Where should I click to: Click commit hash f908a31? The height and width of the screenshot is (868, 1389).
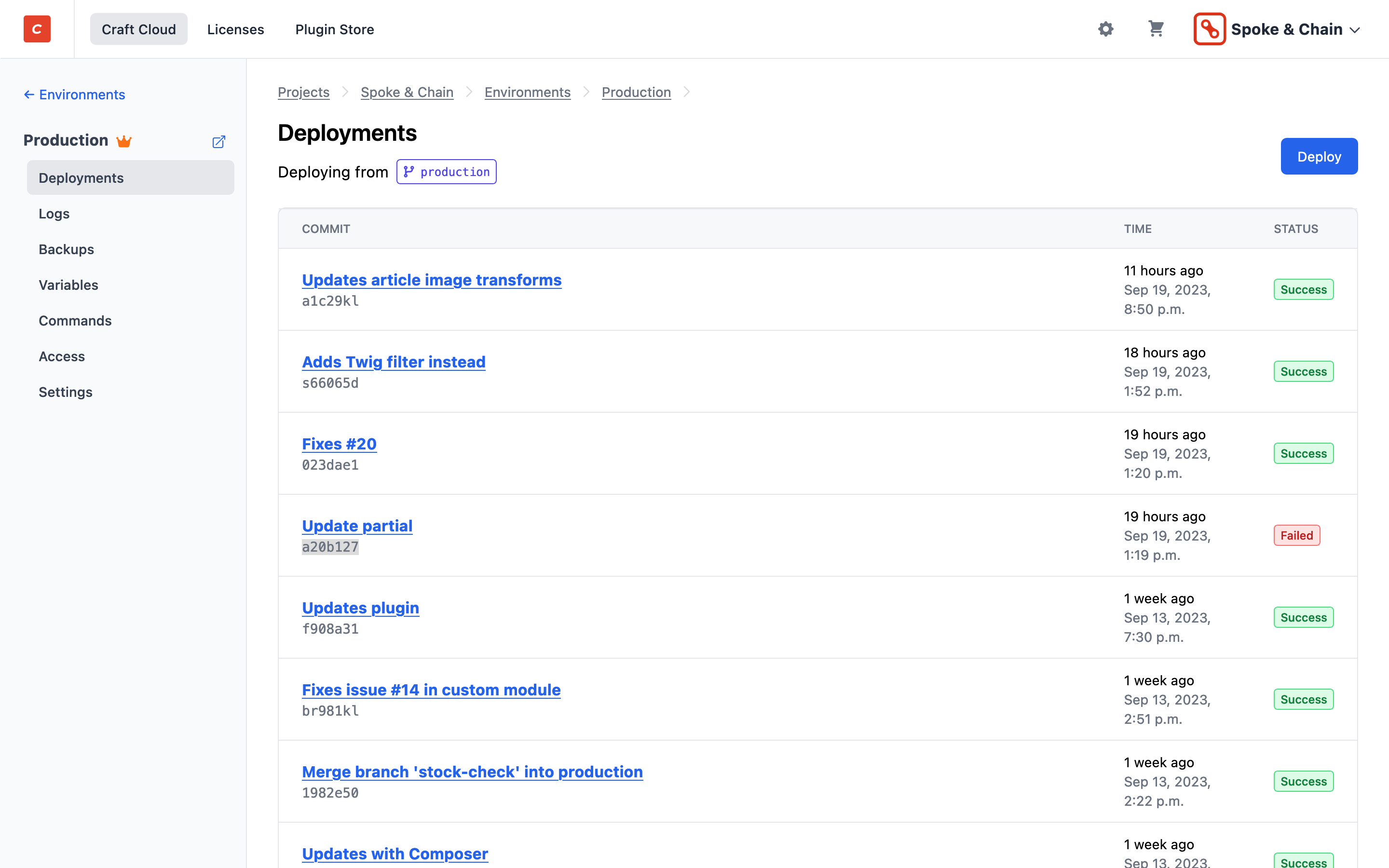coord(330,629)
